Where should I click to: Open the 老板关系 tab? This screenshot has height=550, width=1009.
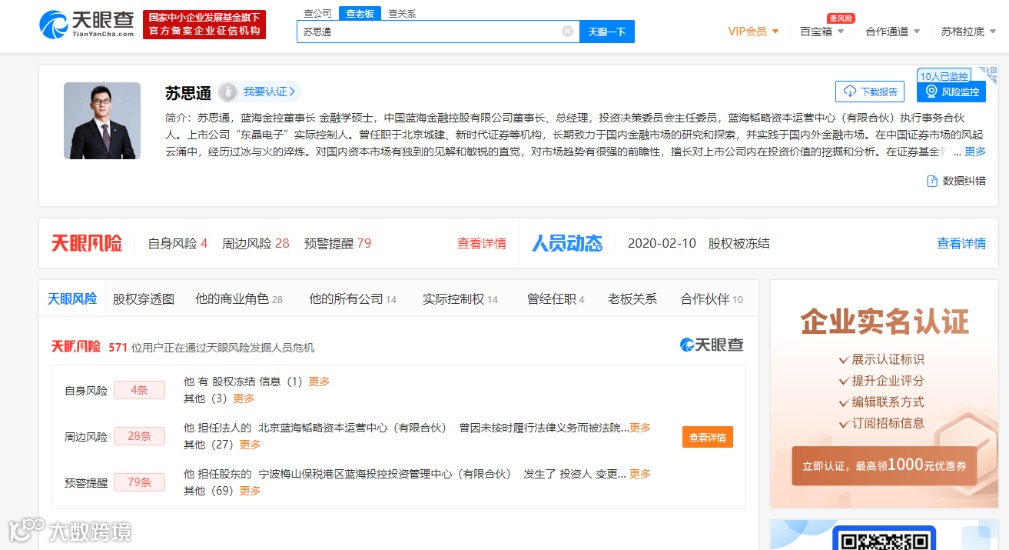coord(632,299)
